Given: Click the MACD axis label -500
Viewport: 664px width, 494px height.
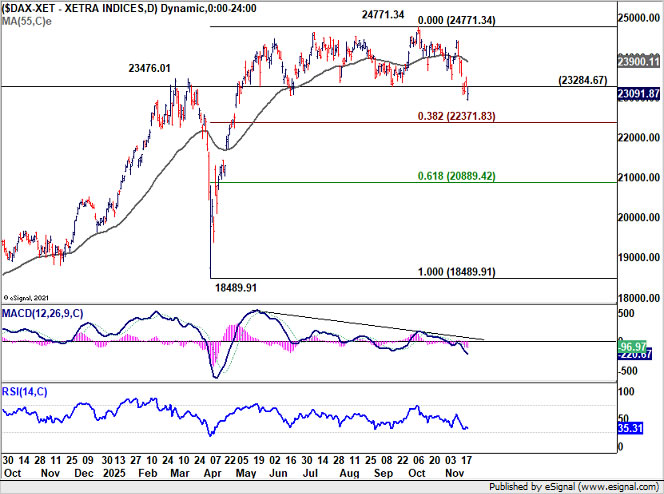Looking at the screenshot, I should pyautogui.click(x=628, y=371).
